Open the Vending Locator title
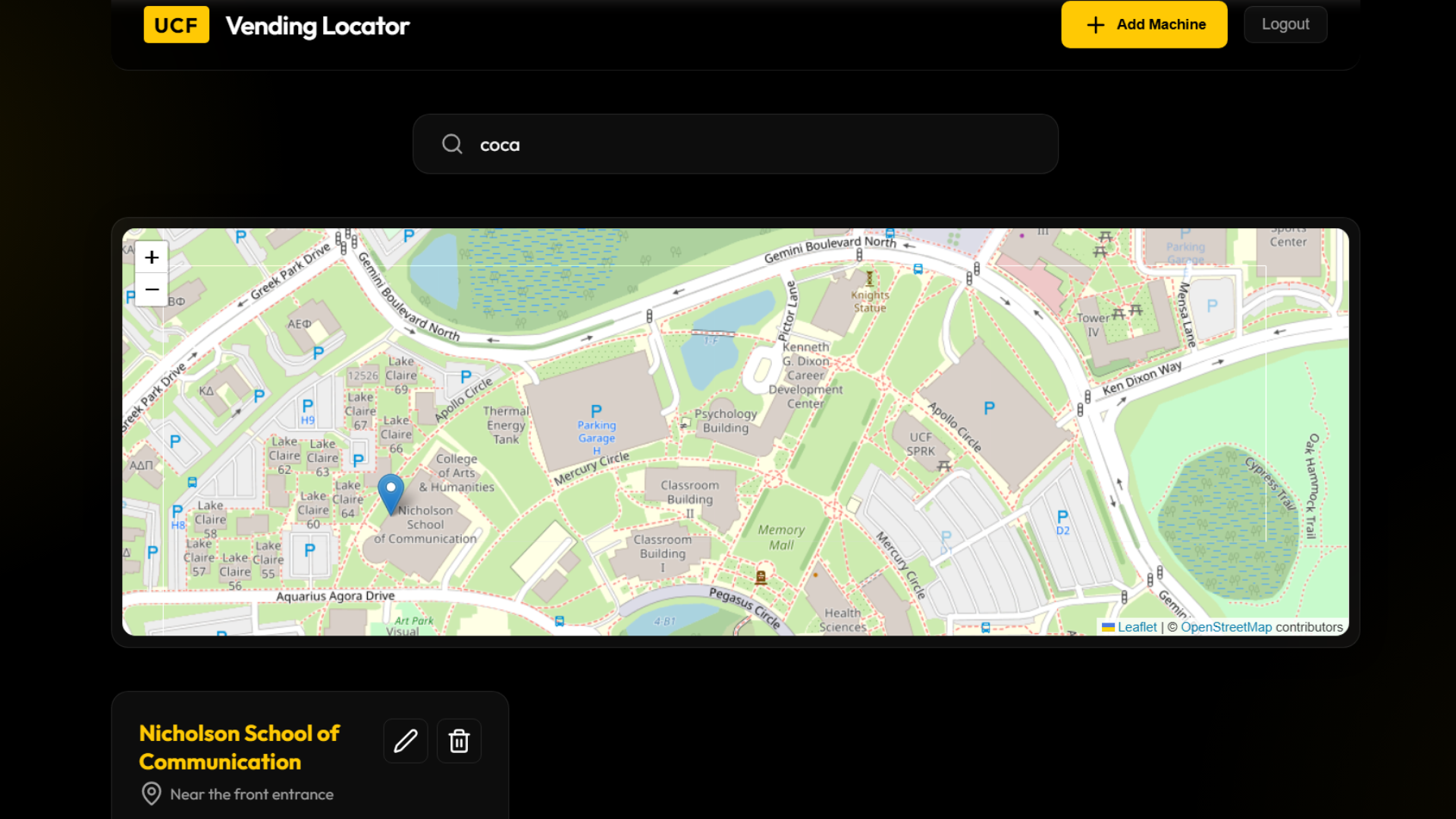Screen dimensions: 1456x819 click(318, 26)
